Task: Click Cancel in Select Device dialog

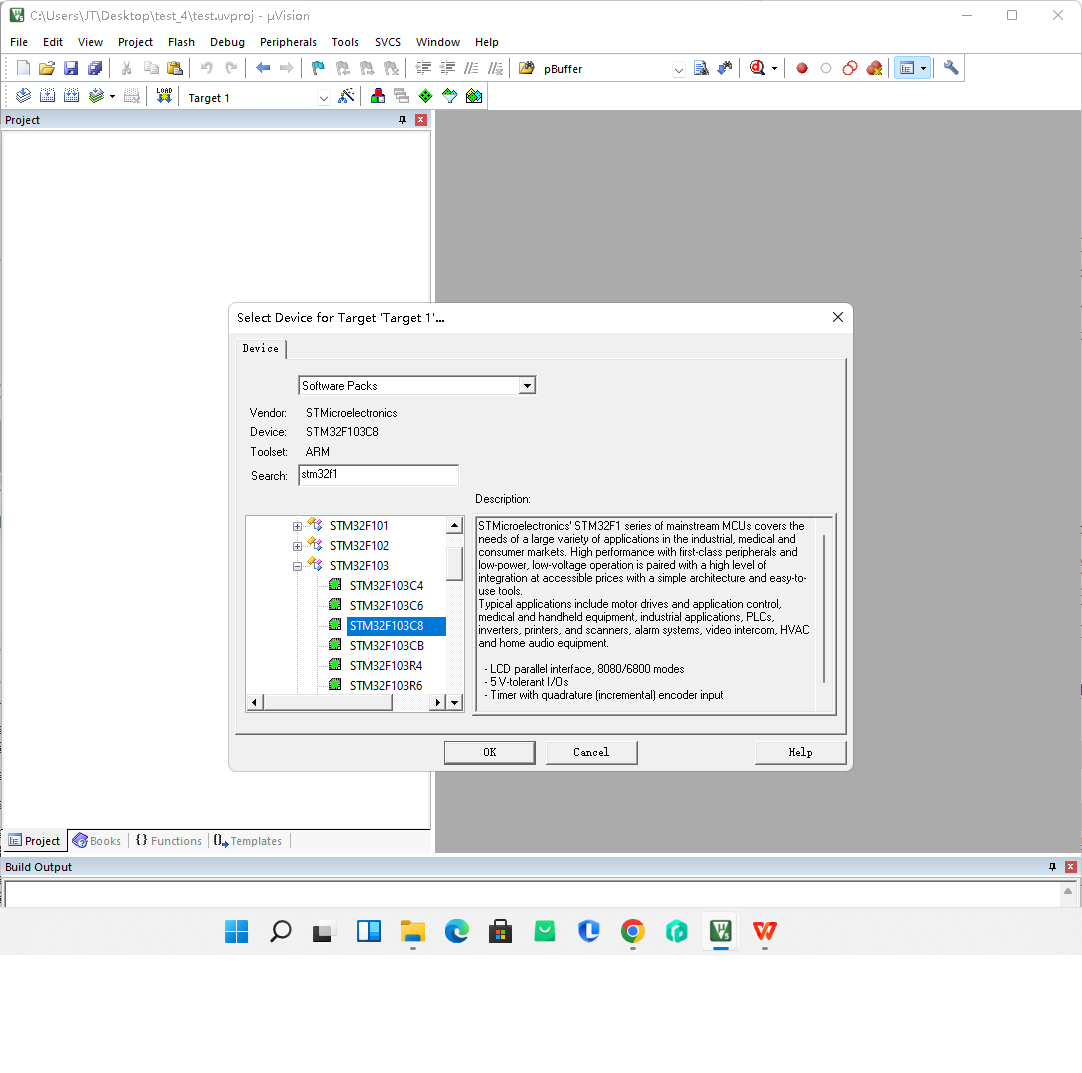Action: pos(591,752)
